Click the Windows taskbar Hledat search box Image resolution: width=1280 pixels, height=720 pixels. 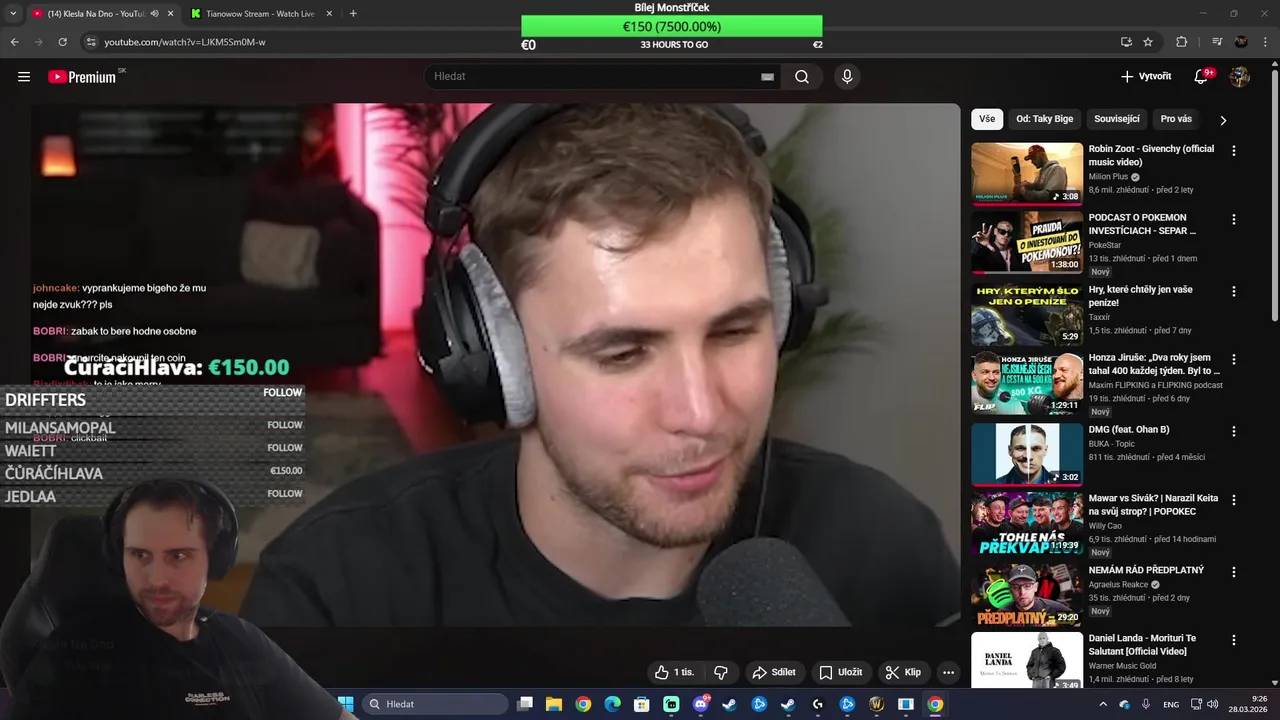(435, 704)
